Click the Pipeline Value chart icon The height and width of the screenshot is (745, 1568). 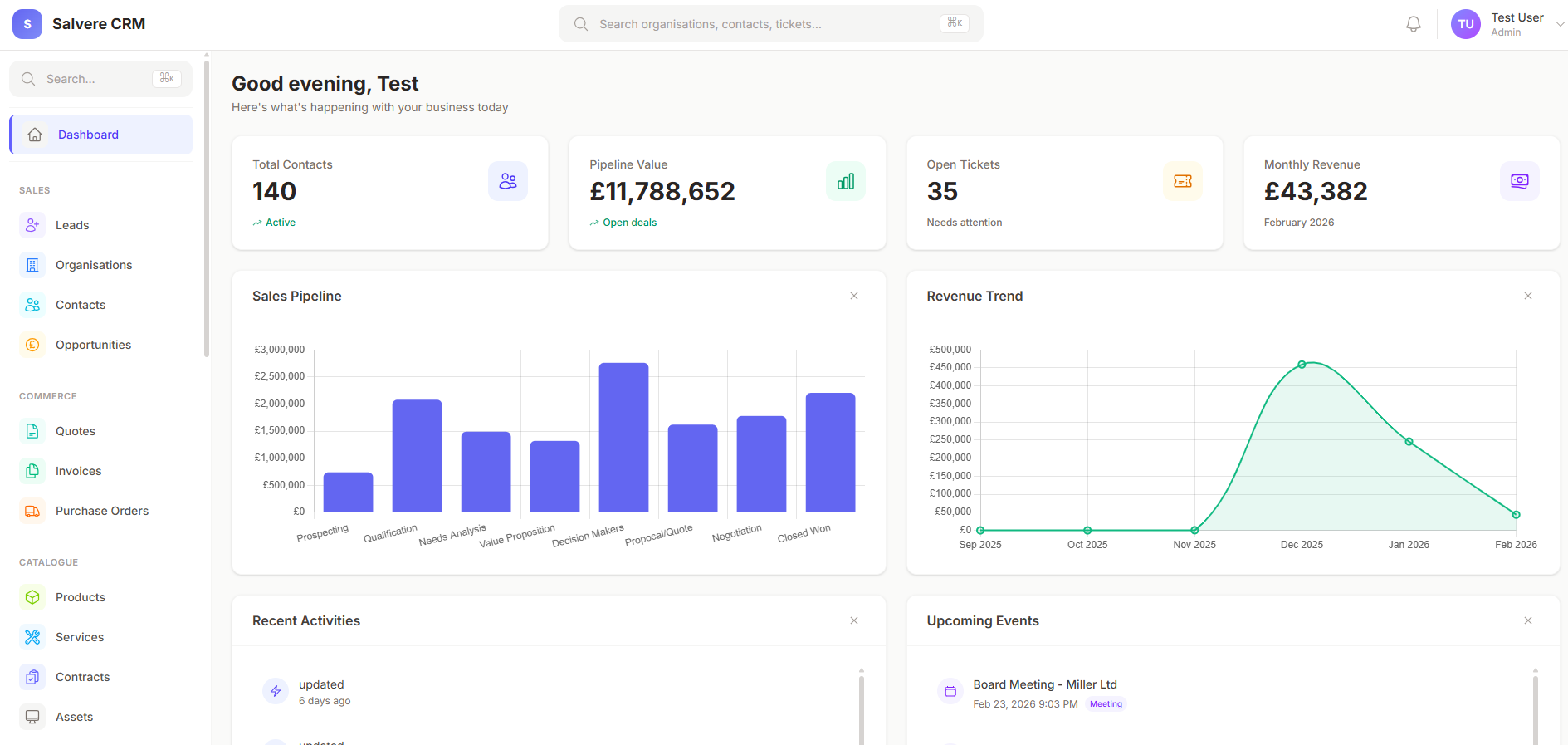(x=845, y=181)
